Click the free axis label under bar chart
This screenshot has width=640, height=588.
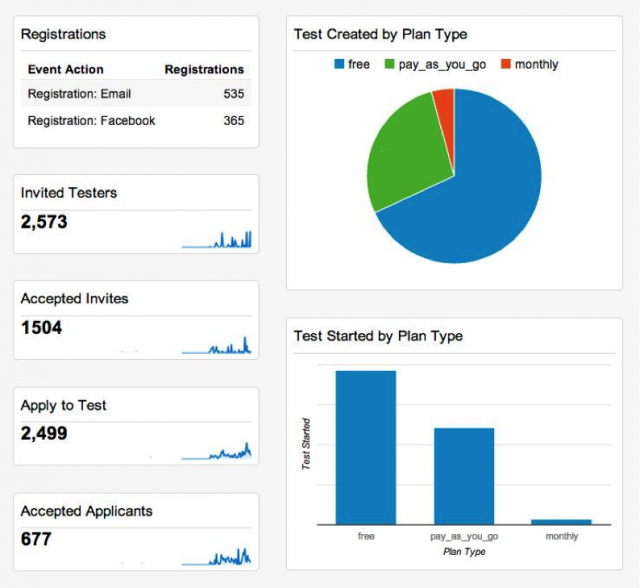(x=366, y=536)
